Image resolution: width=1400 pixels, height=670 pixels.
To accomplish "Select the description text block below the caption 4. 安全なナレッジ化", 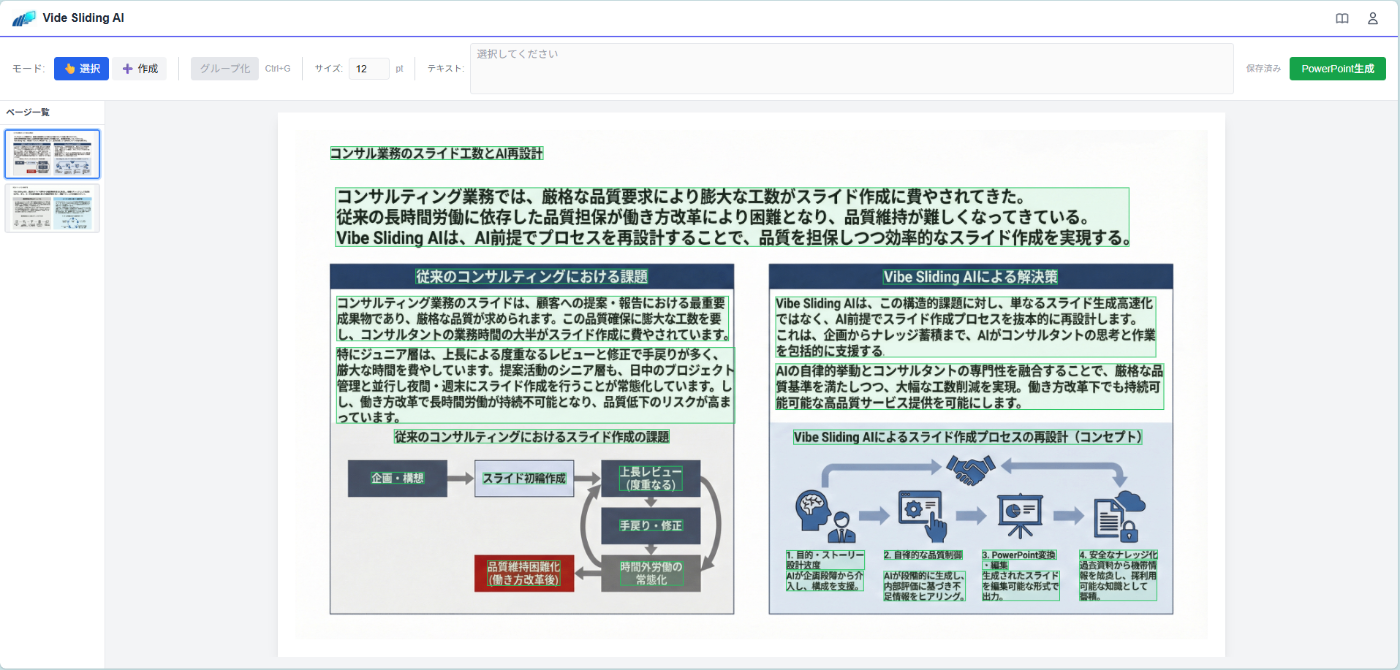I will pos(1118,581).
